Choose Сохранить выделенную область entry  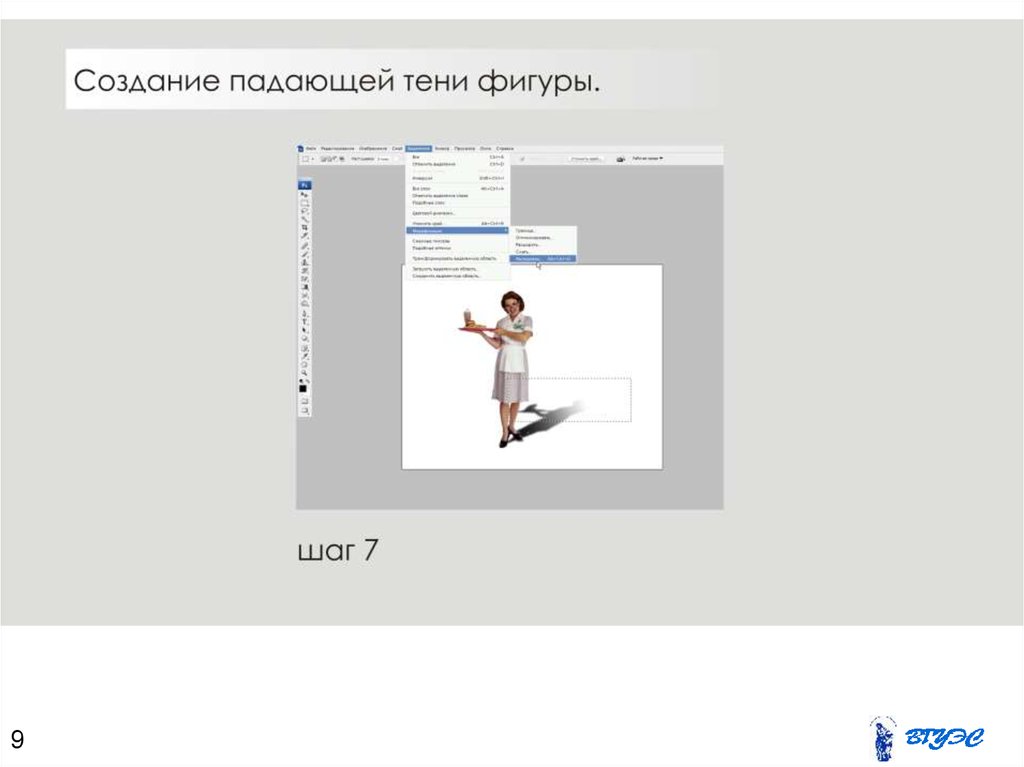(458, 276)
